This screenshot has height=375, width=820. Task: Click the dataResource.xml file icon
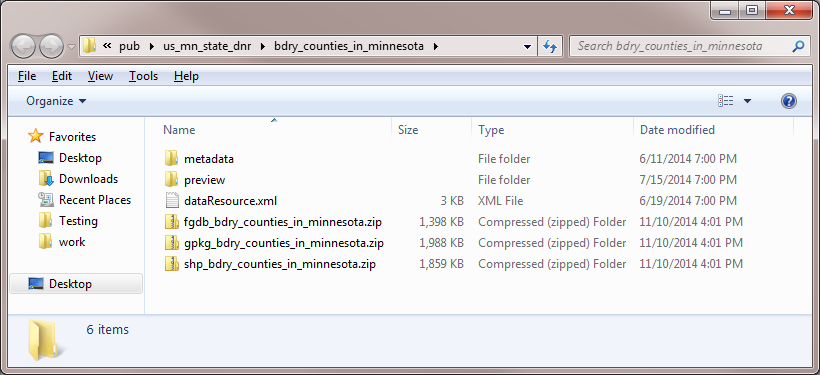(x=172, y=200)
